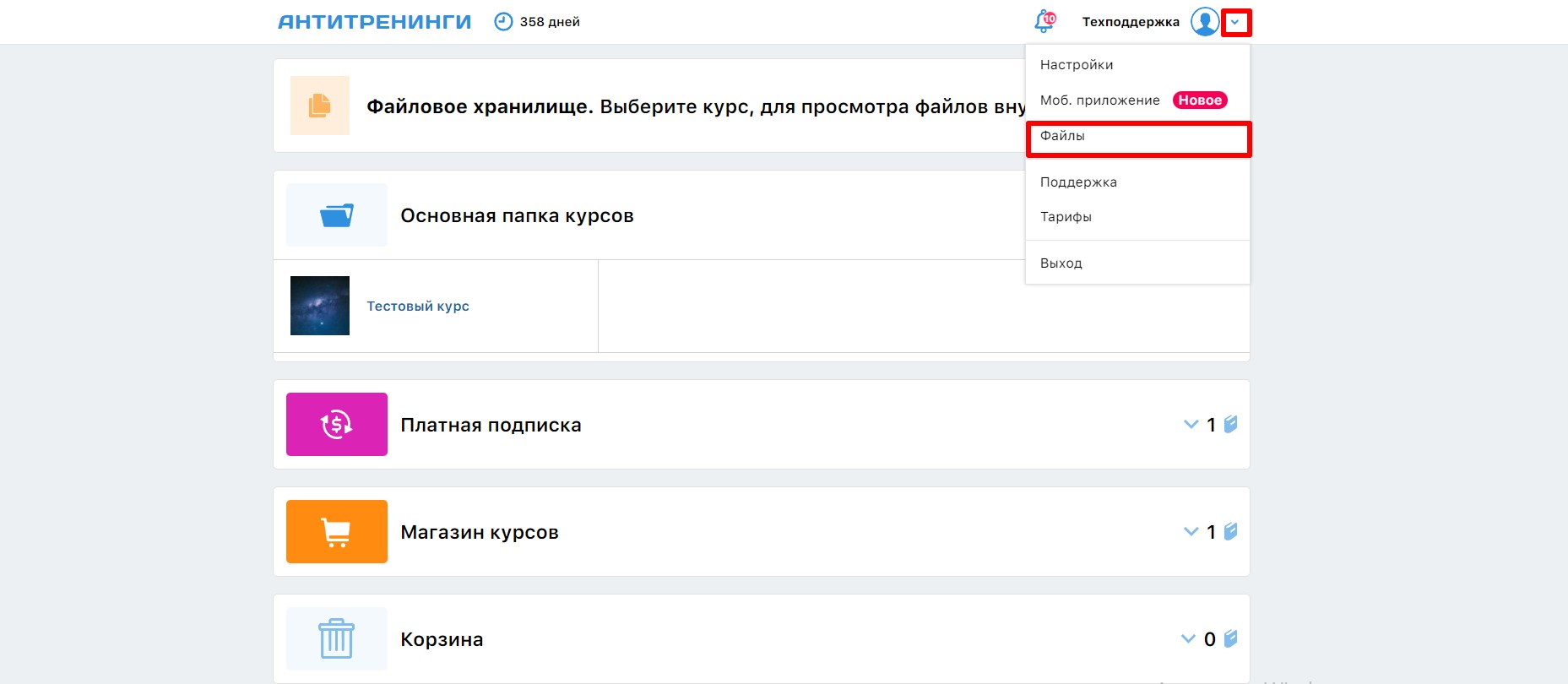Image resolution: width=1568 pixels, height=684 pixels.
Task: Click Выход to log out
Action: [x=1061, y=263]
